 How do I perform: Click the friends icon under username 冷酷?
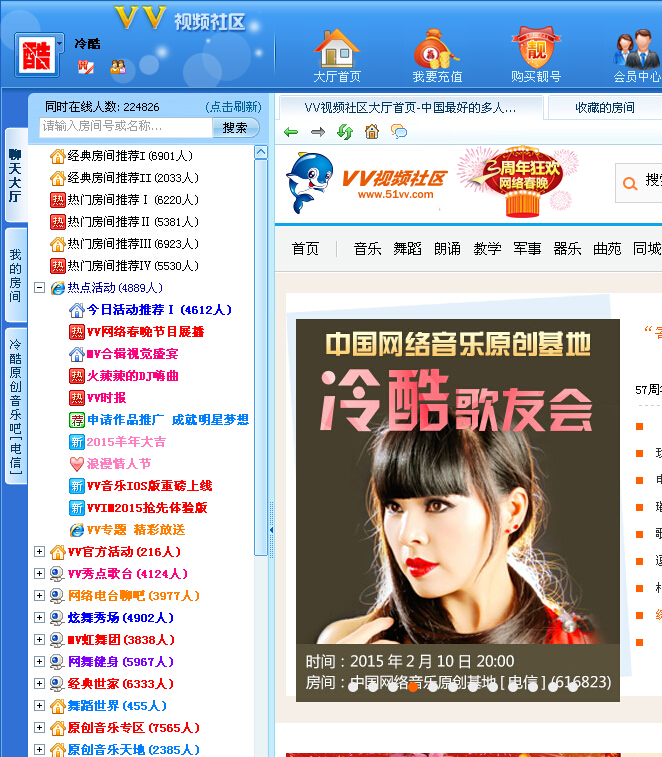pos(118,67)
